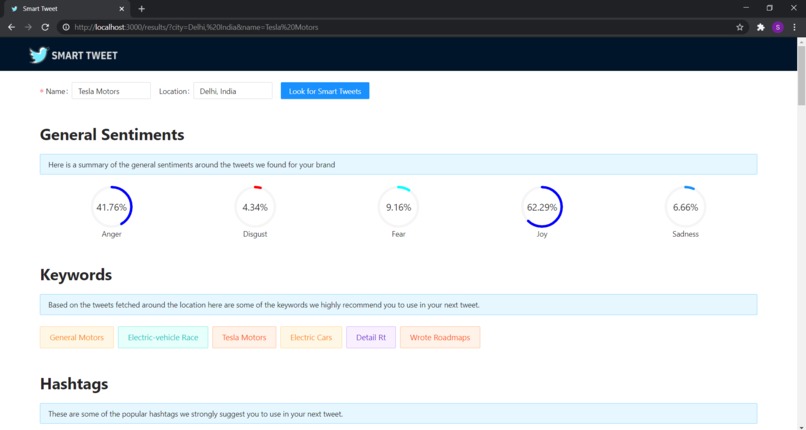Bookmark this page with the star icon
Viewport: 806px width, 430px height.
pos(740,27)
